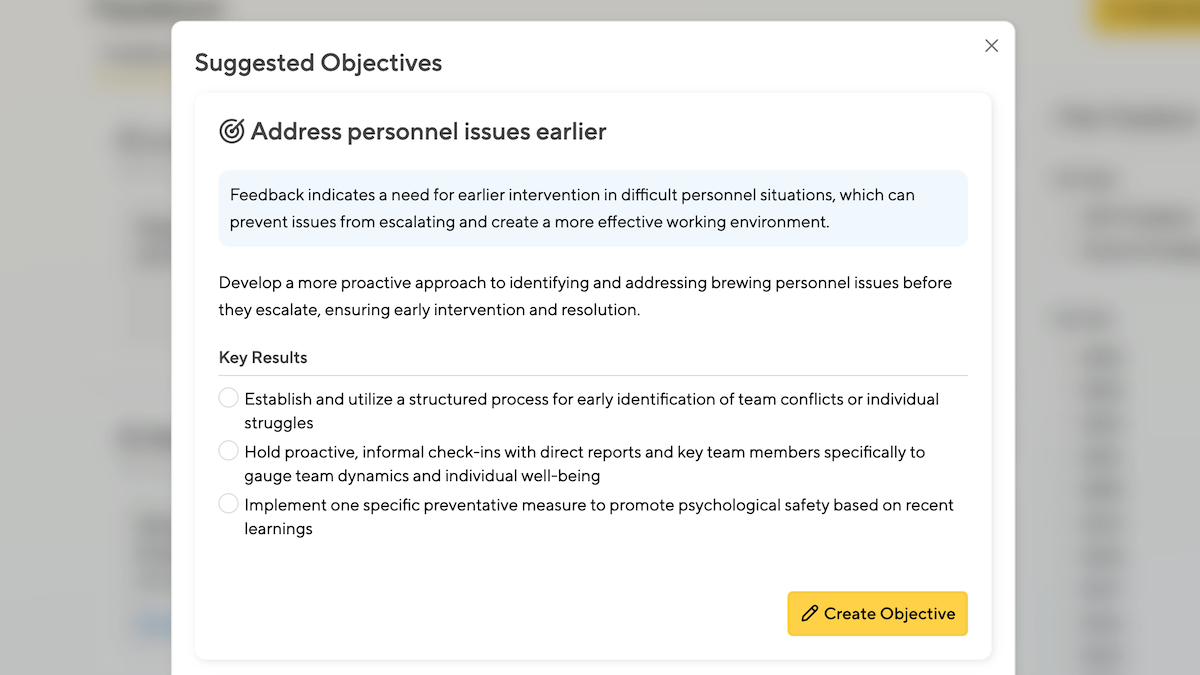This screenshot has height=675, width=1200.
Task: Click the divider line under Key Results
Action: pyautogui.click(x=592, y=376)
